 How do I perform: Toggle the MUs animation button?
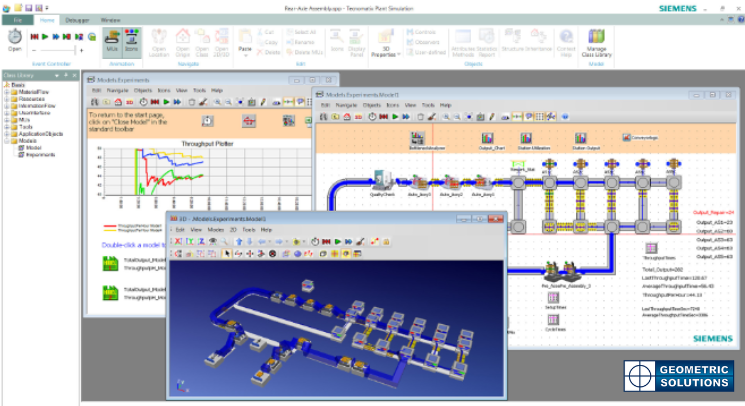pyautogui.click(x=112, y=41)
